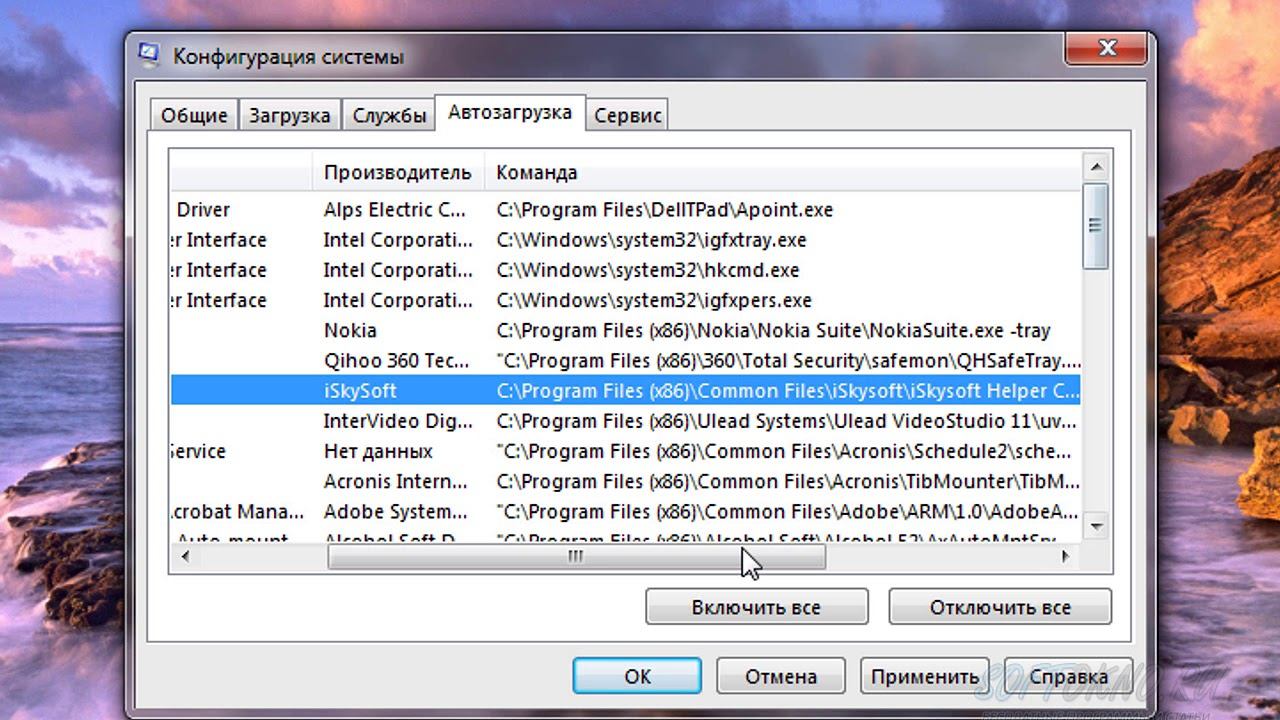Select the Qihoo 360 Tec... manufacturer cell

(397, 360)
